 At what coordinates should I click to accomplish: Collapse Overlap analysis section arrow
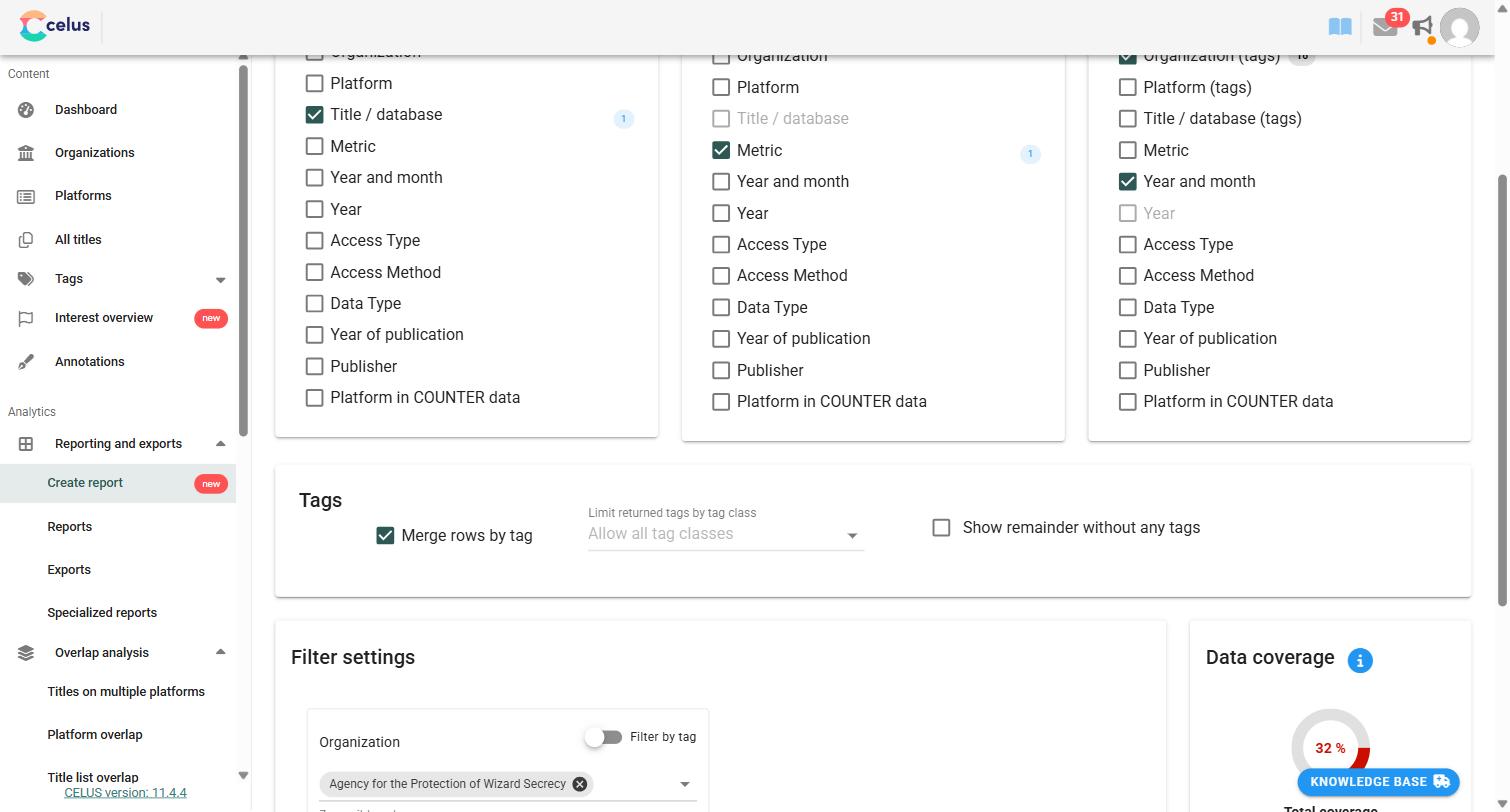click(221, 653)
